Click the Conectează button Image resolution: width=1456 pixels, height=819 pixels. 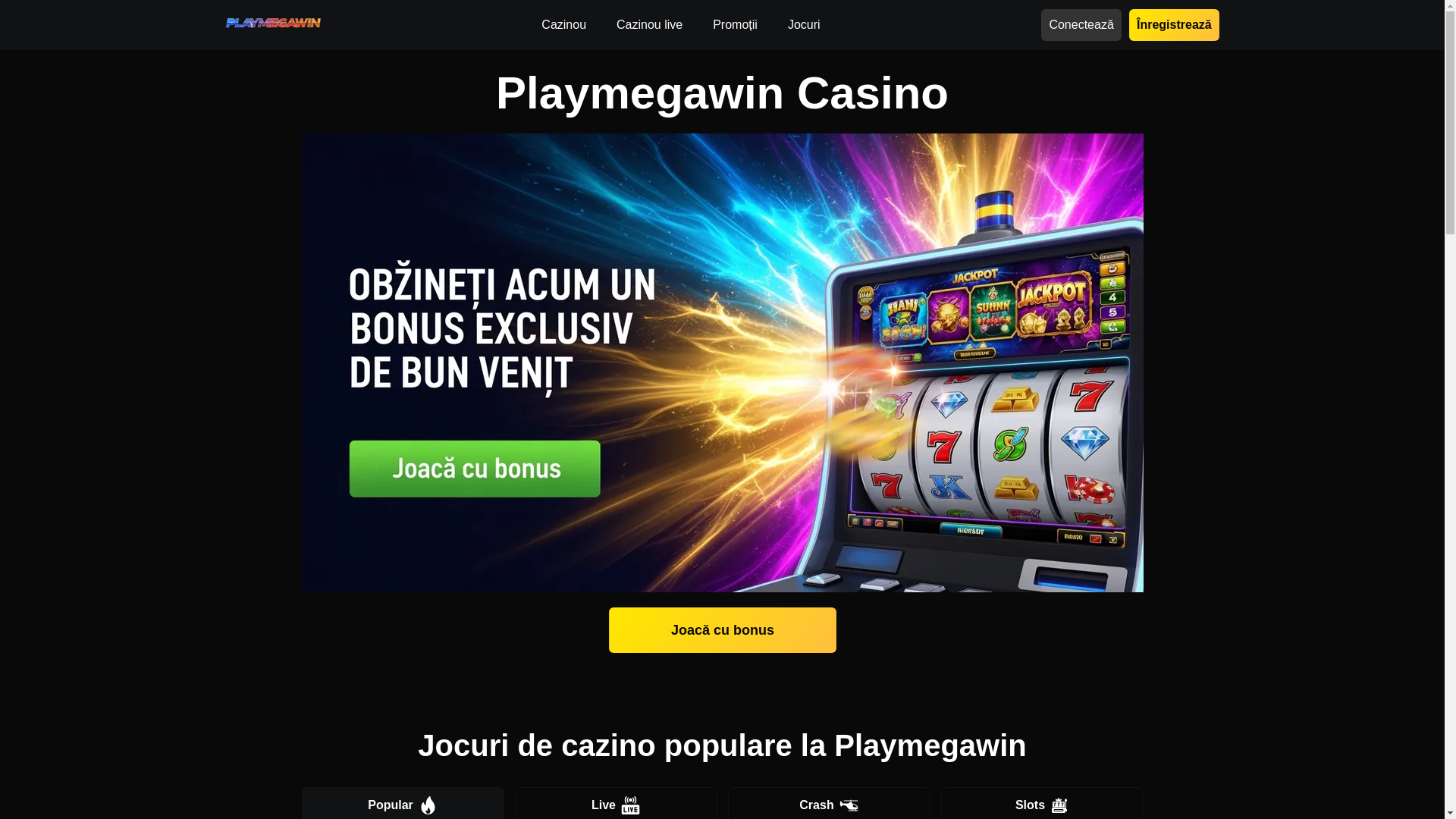1081,25
